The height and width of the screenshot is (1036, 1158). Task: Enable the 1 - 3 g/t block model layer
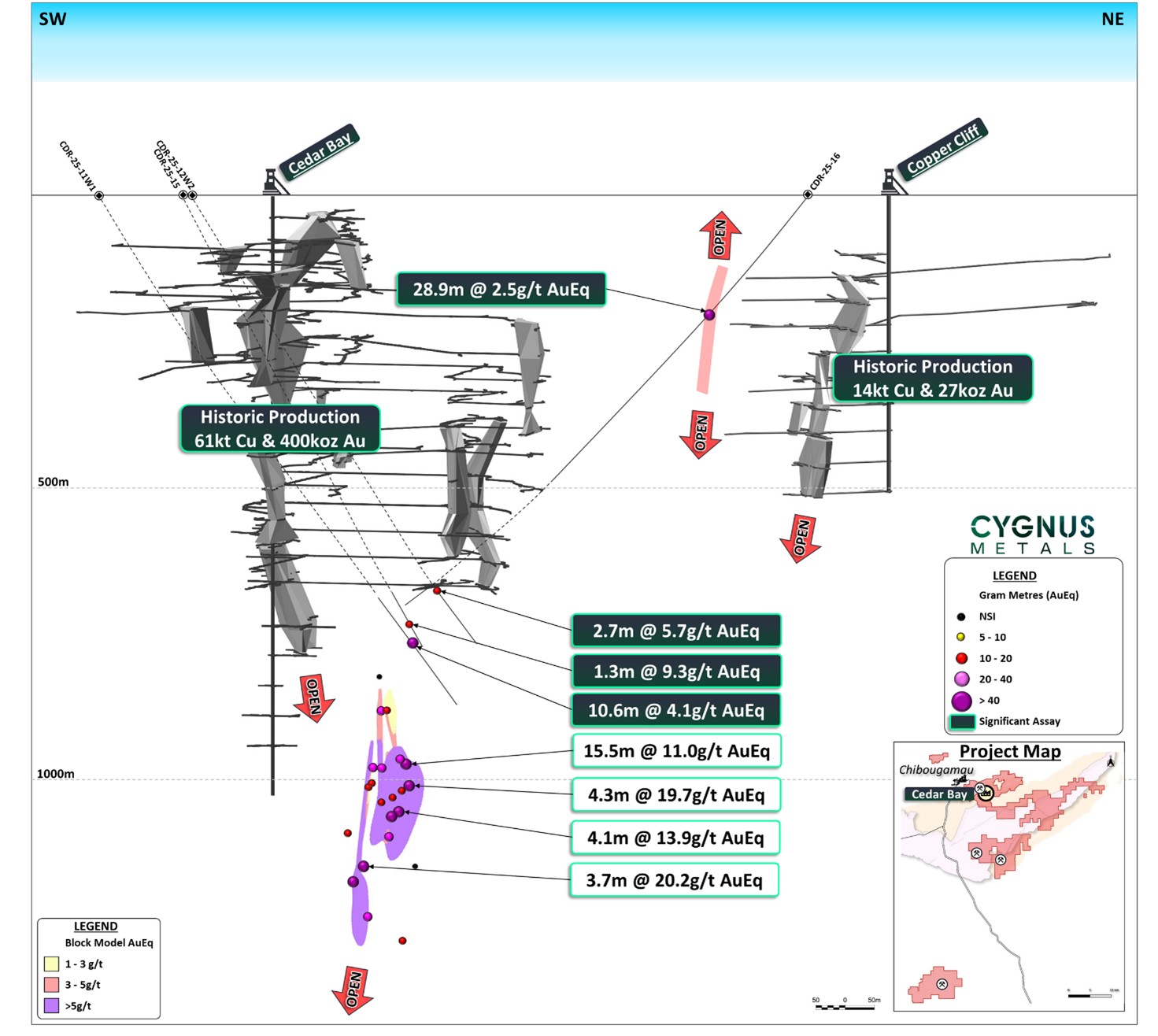[x=52, y=964]
